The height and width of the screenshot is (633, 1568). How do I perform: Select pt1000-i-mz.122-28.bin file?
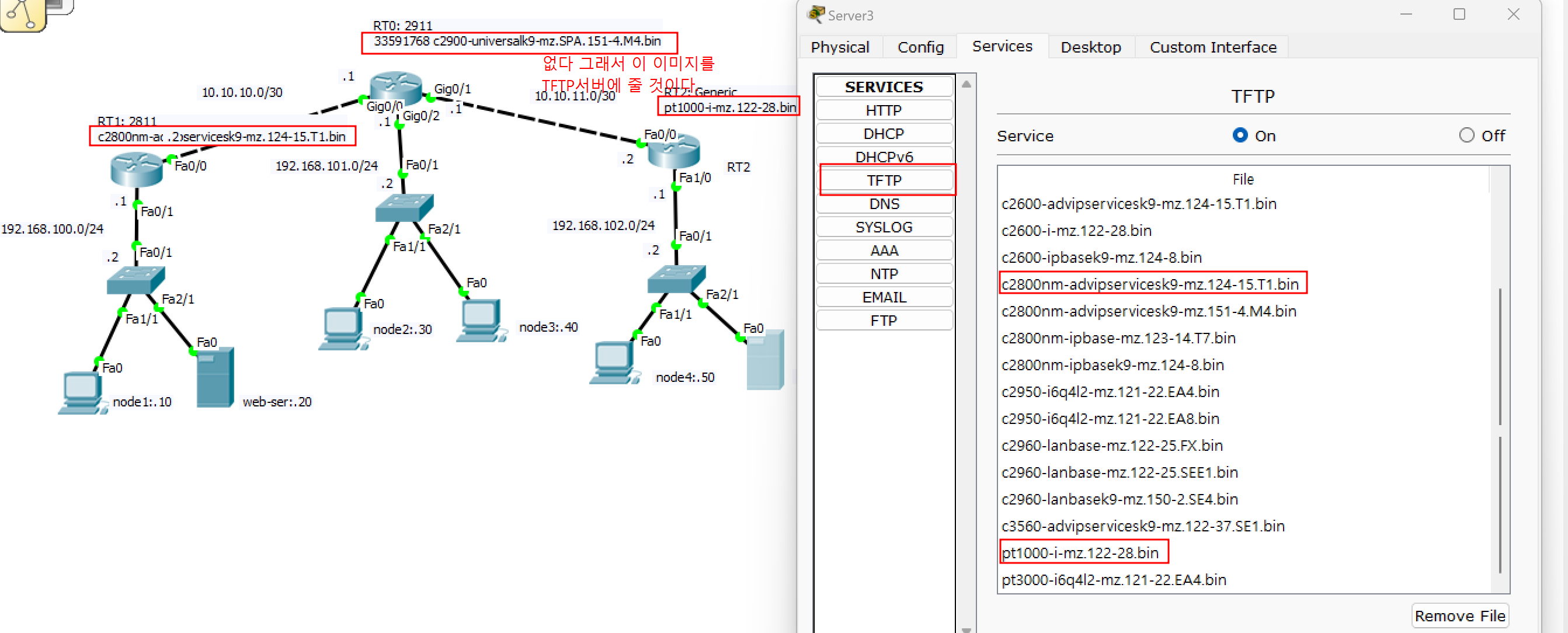(x=1080, y=552)
